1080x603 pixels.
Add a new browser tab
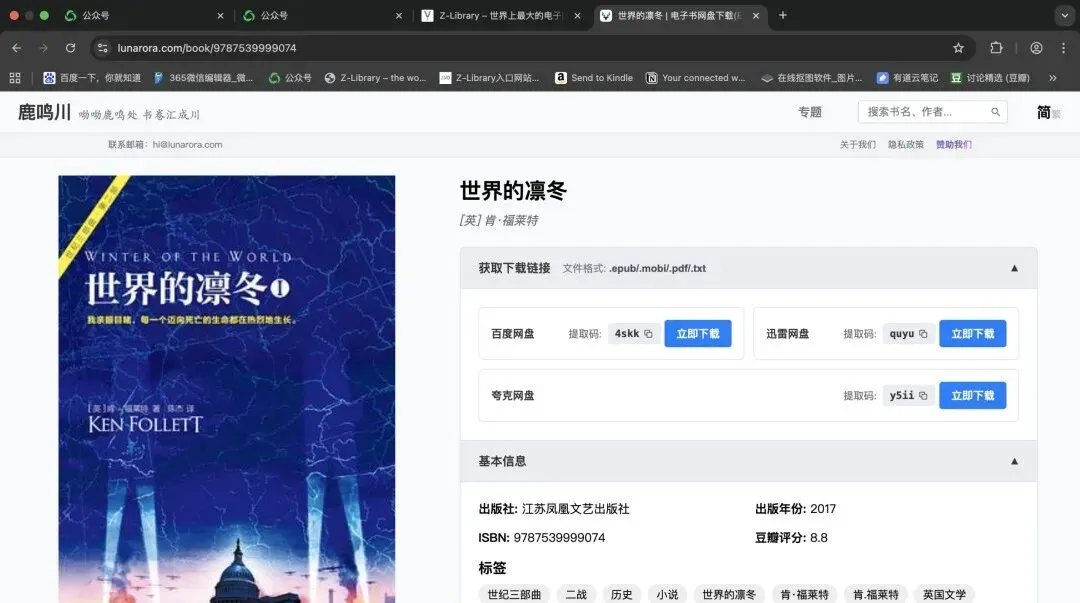tap(782, 15)
